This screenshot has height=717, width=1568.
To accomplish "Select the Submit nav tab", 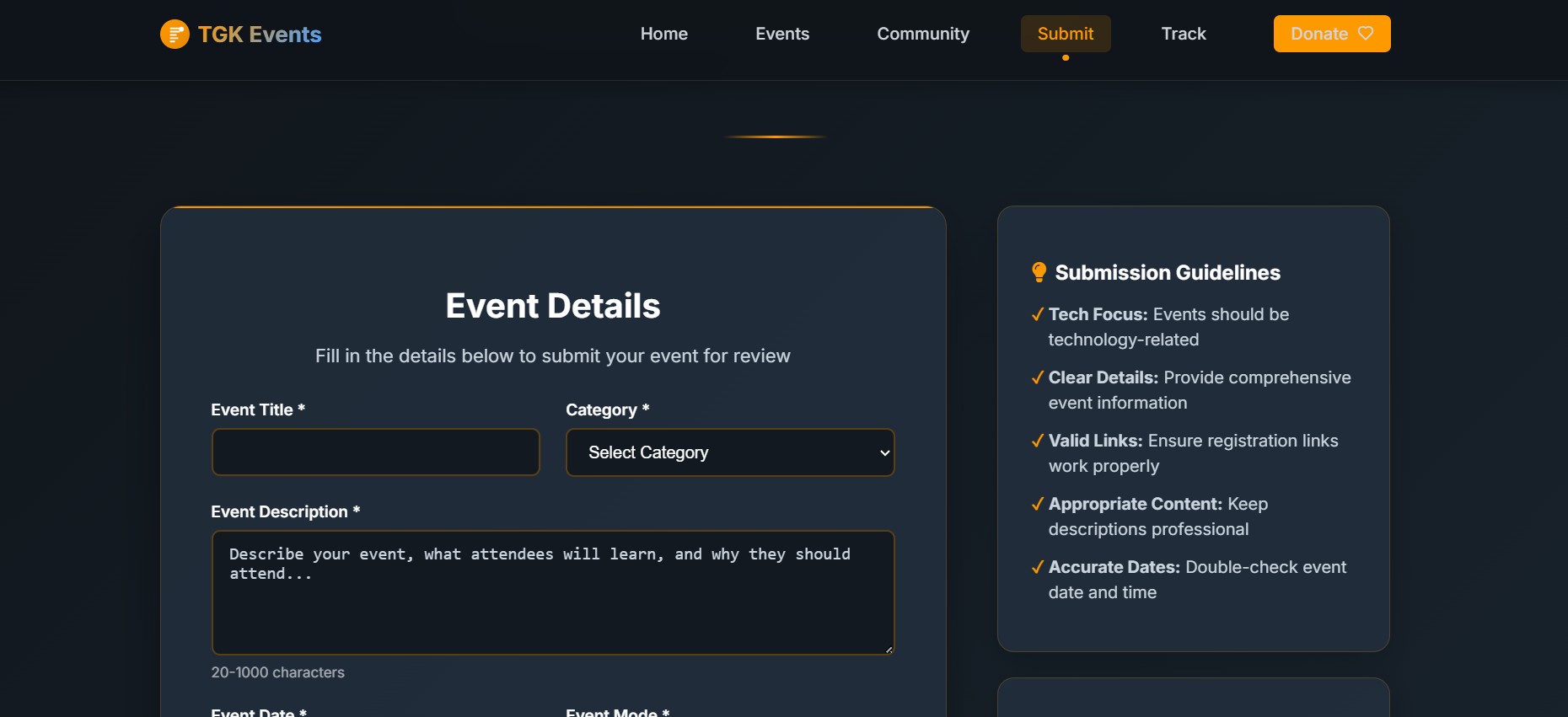I will pyautogui.click(x=1066, y=34).
